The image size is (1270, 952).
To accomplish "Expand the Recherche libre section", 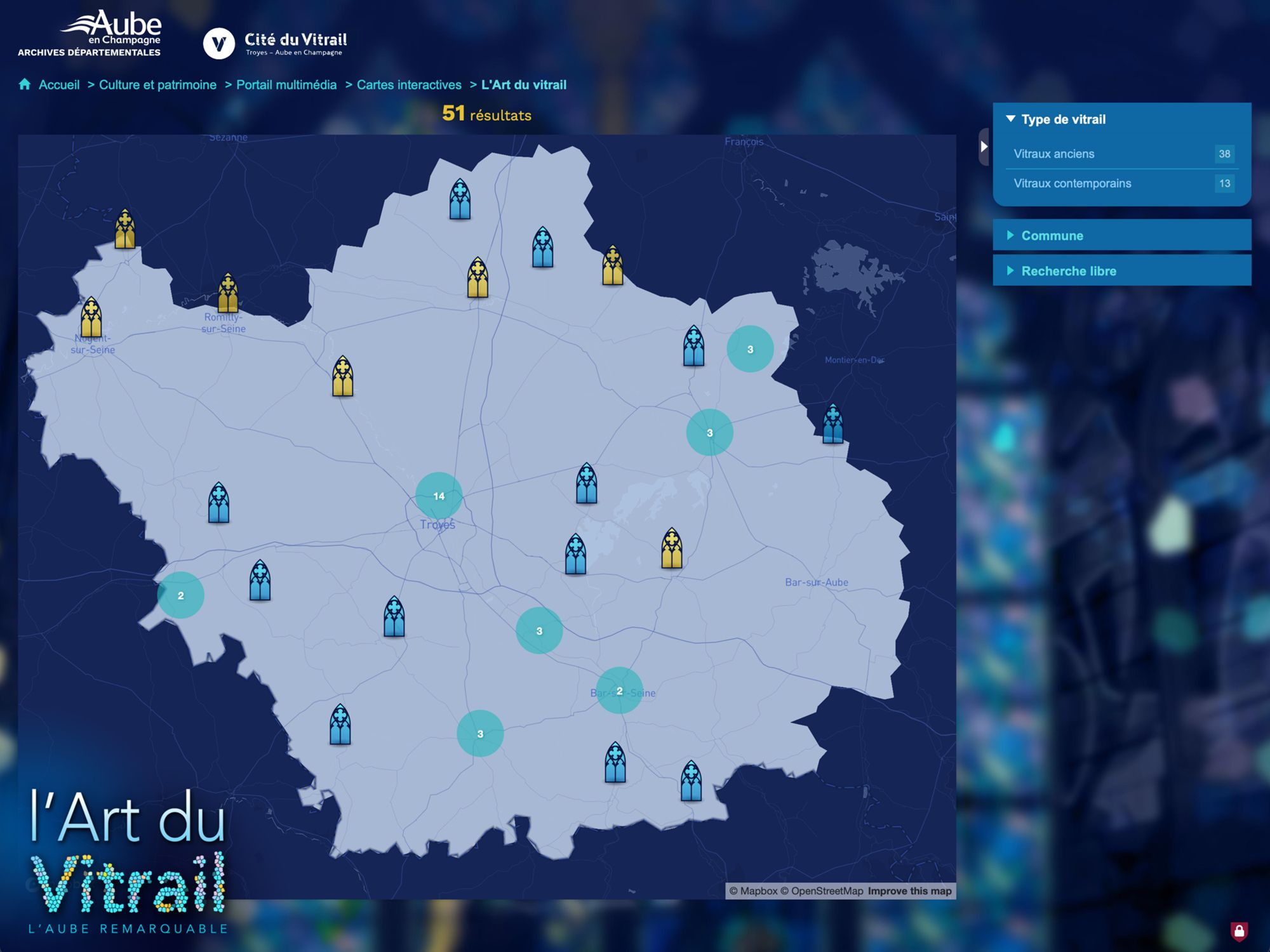I will [1068, 271].
